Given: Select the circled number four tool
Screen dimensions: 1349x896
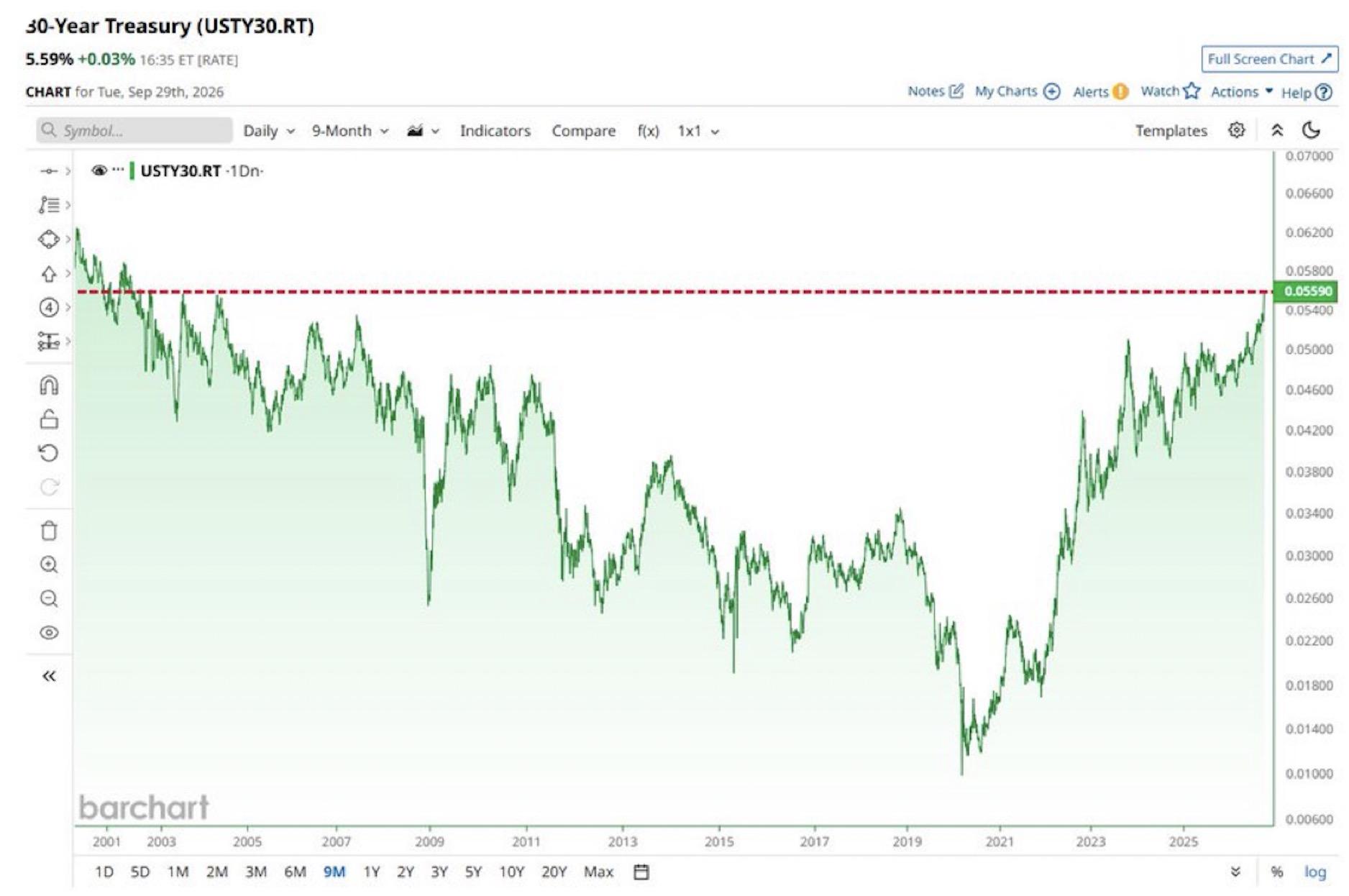Looking at the screenshot, I should tap(49, 308).
